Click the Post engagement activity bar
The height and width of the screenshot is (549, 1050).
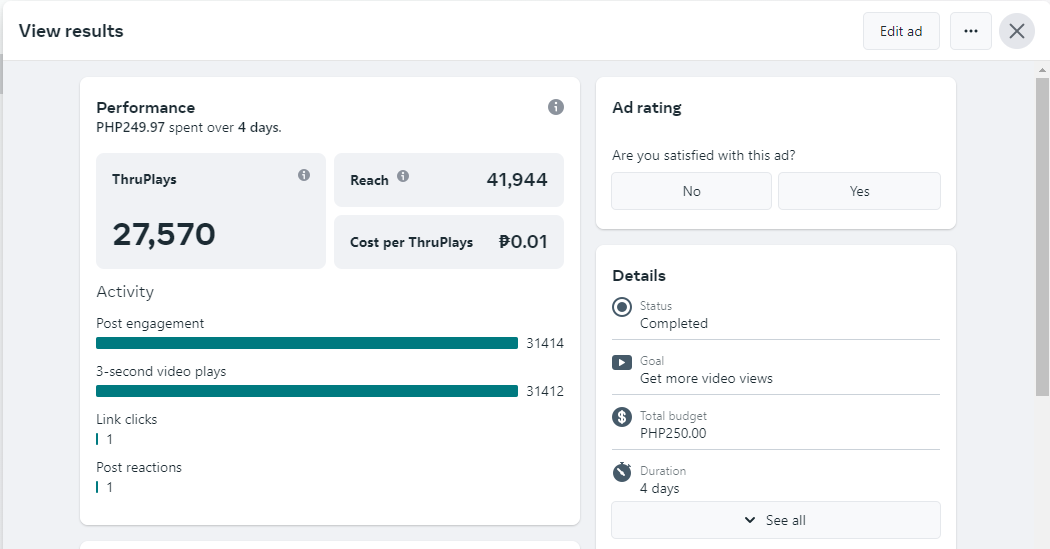[x=307, y=343]
